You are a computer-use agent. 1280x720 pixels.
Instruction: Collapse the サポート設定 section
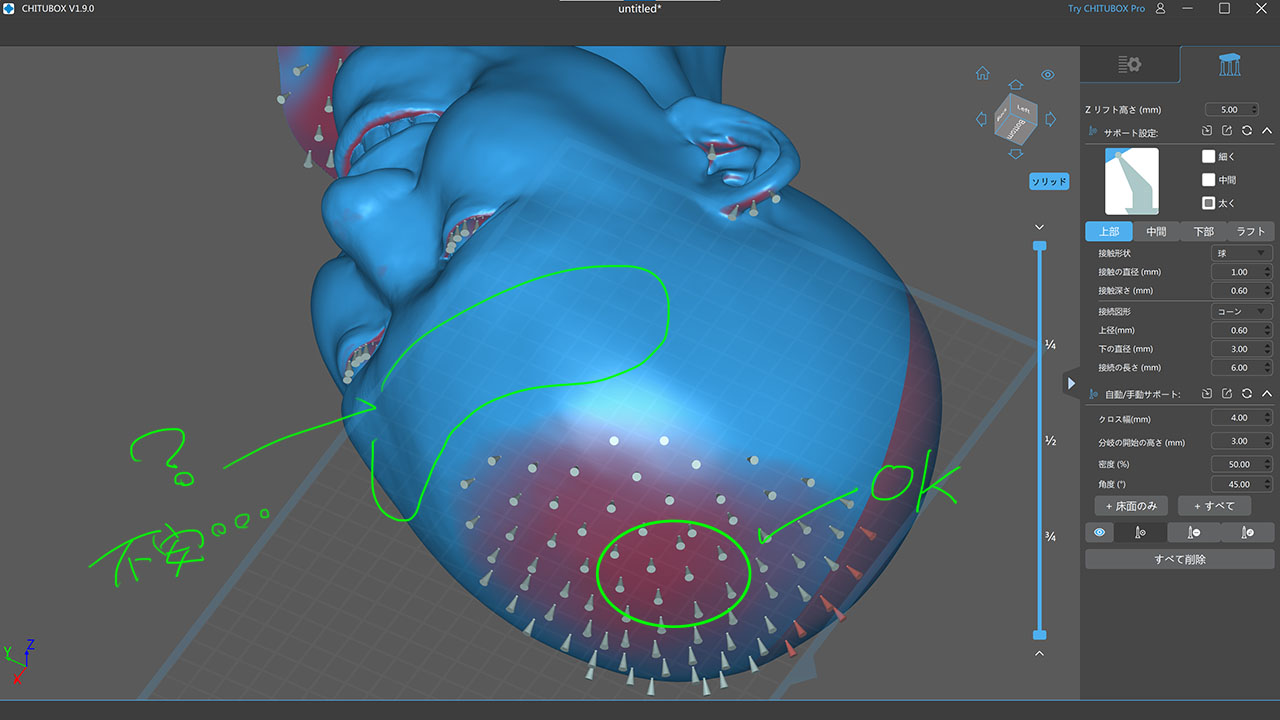pyautogui.click(x=1267, y=131)
